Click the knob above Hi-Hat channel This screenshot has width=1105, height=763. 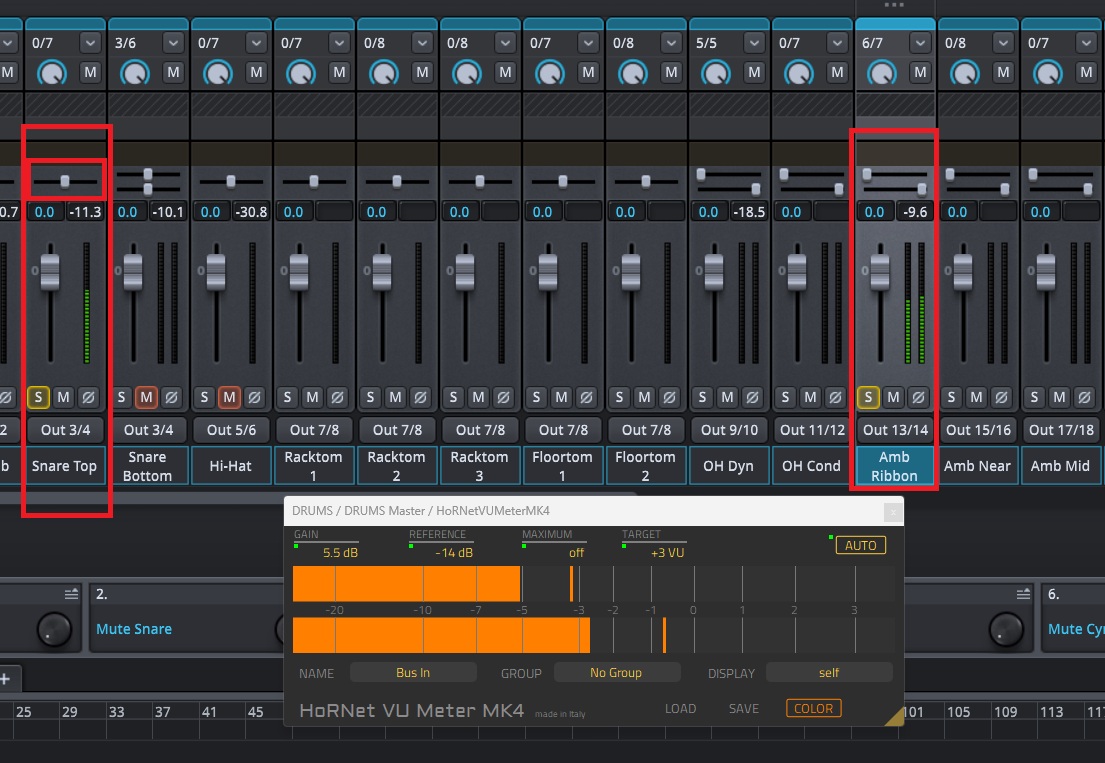(x=218, y=73)
